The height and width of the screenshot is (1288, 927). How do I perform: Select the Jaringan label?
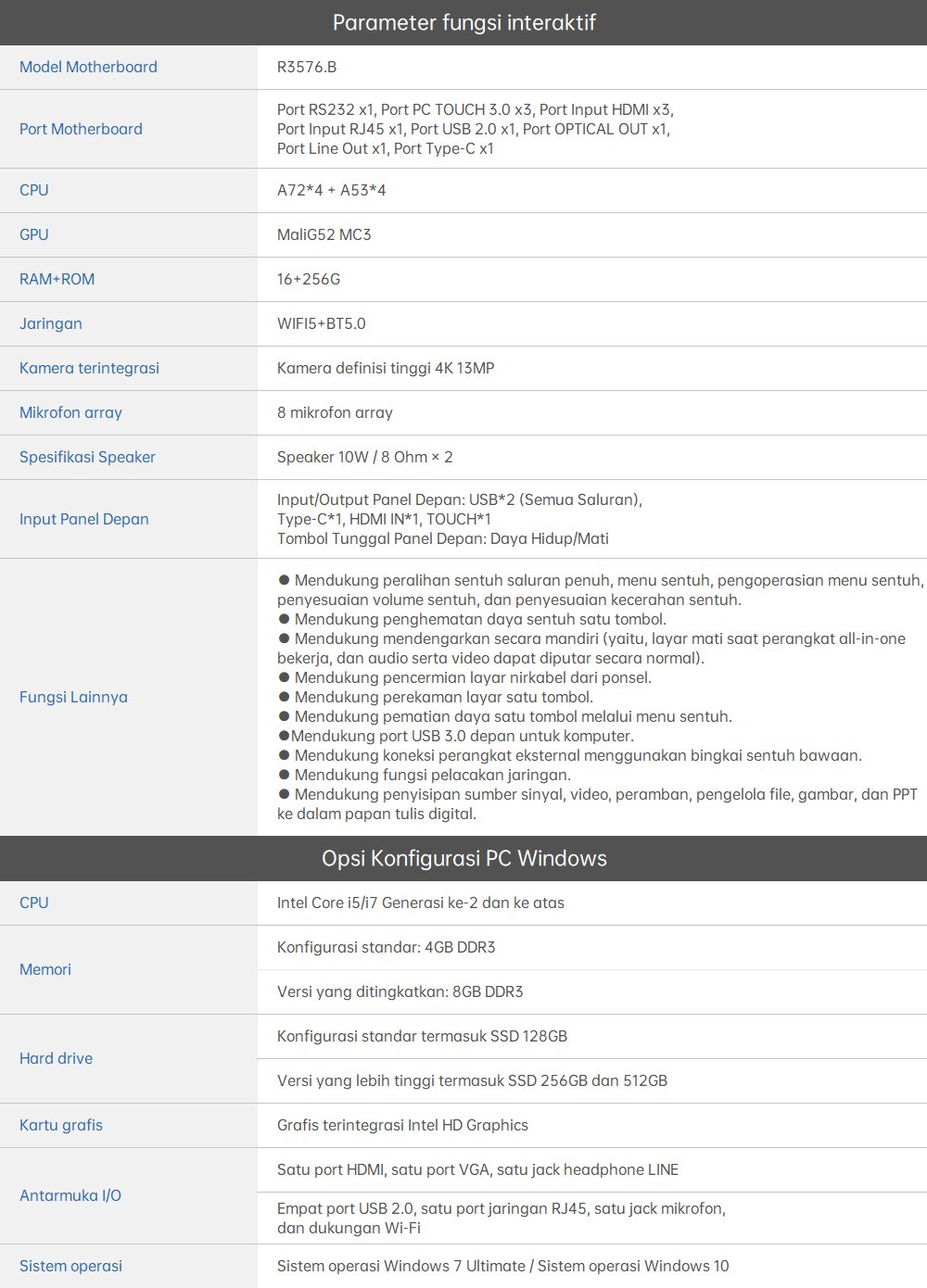50,323
